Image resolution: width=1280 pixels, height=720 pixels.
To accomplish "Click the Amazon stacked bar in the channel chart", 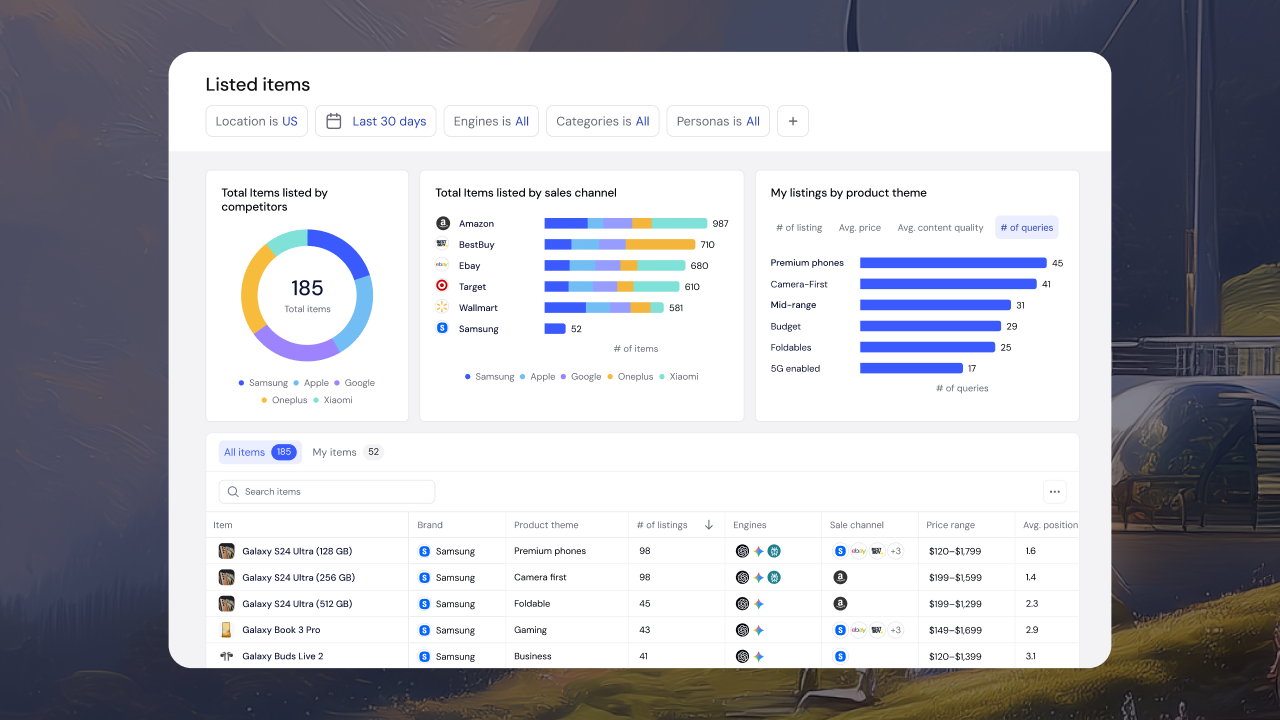I will click(x=626, y=224).
